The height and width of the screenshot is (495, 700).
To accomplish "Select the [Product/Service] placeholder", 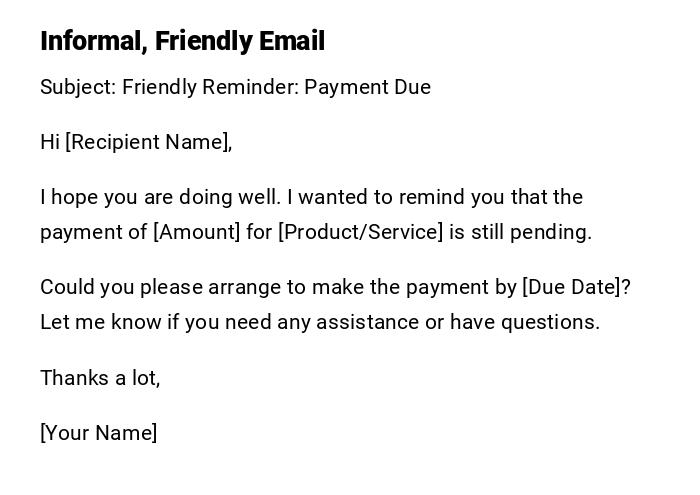I will 360,232.
